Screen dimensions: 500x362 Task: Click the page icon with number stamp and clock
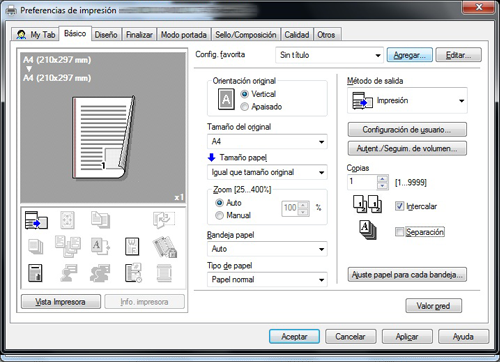pos(133,273)
